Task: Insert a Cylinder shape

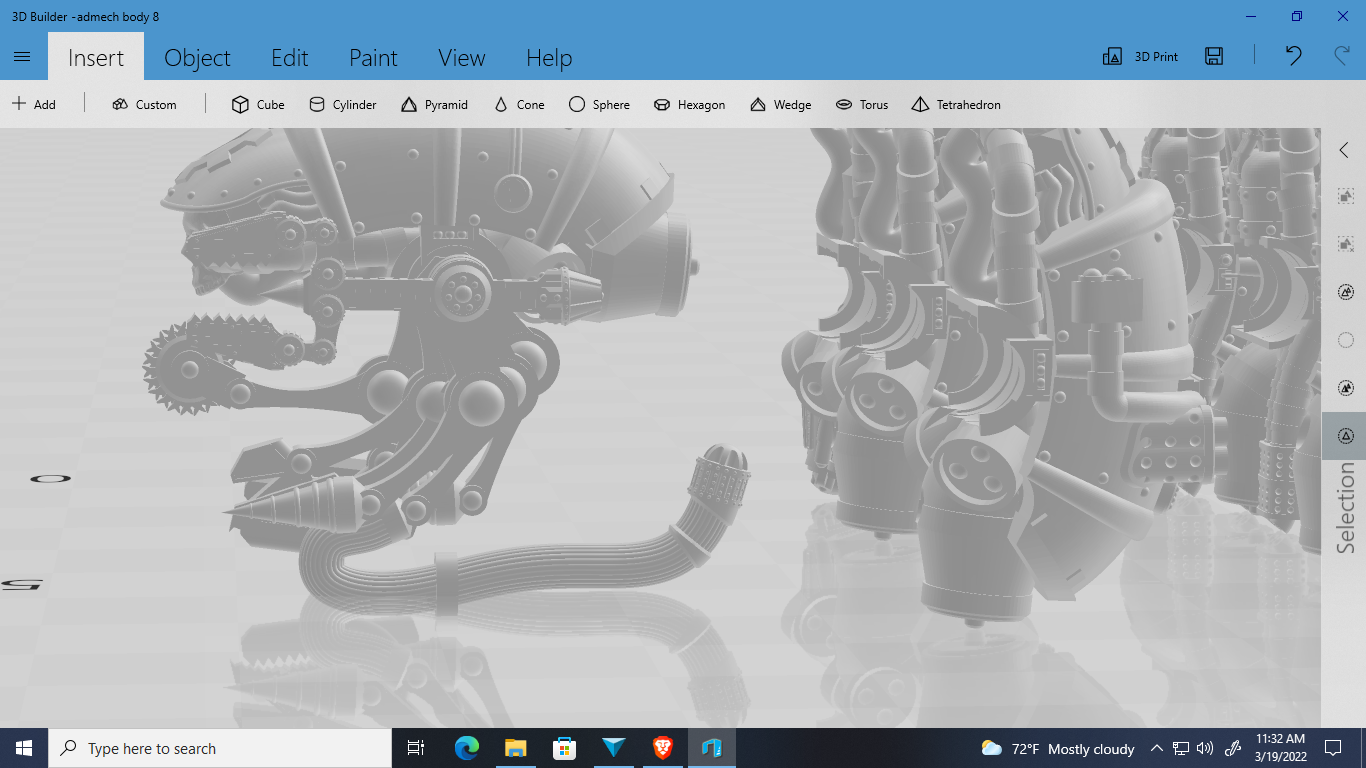Action: pyautogui.click(x=343, y=104)
